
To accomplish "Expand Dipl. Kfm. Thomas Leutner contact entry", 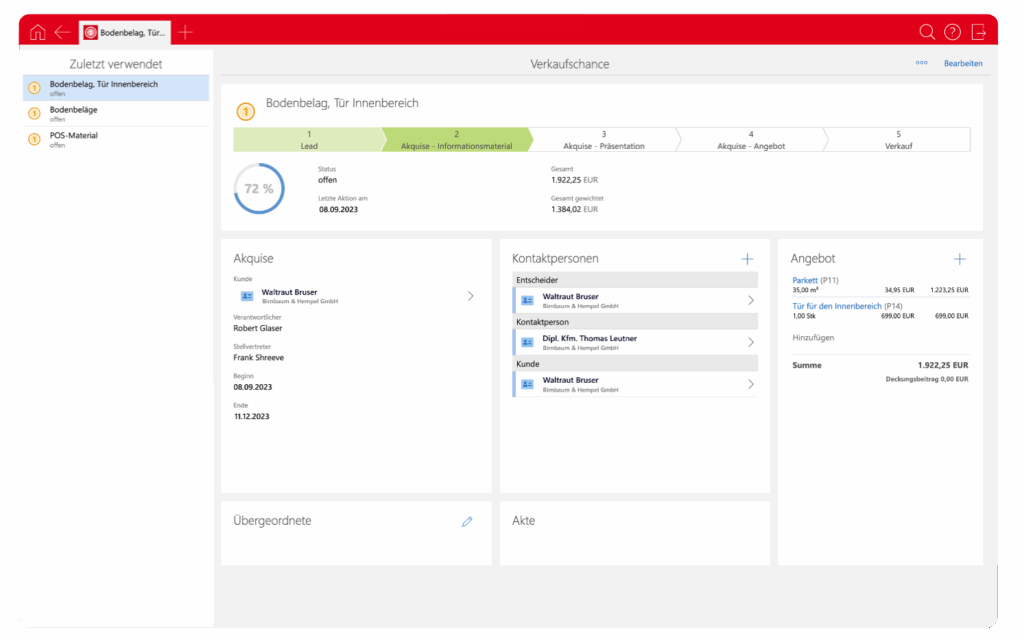I will (x=751, y=342).
